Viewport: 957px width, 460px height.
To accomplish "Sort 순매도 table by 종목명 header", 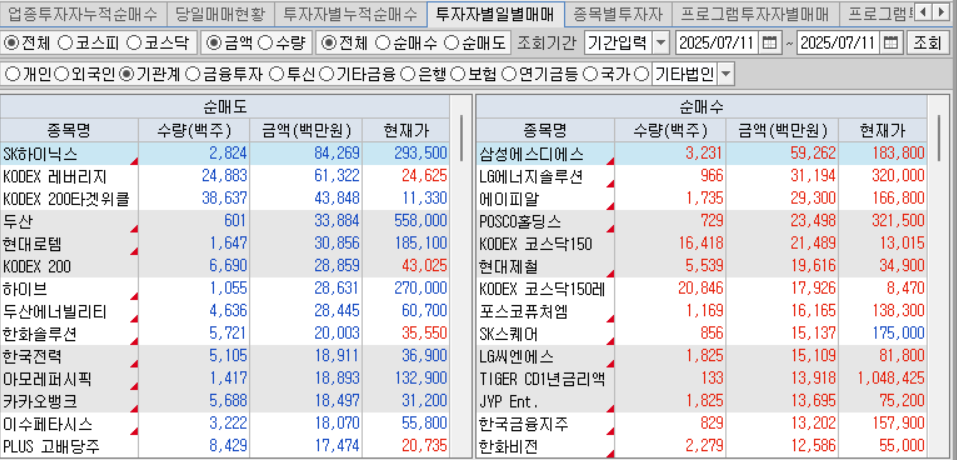I will point(70,130).
